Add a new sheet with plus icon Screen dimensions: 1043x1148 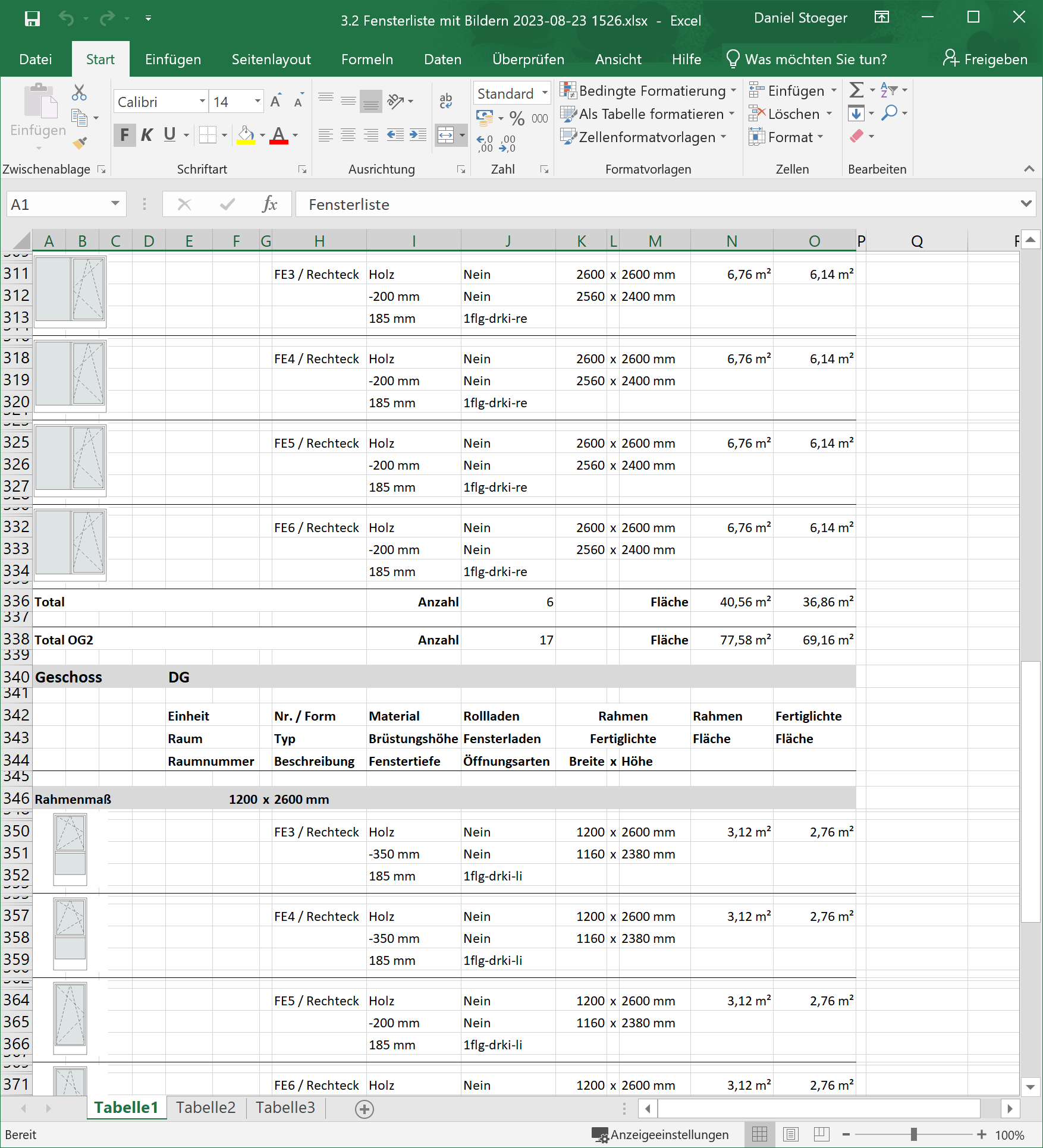click(364, 1109)
